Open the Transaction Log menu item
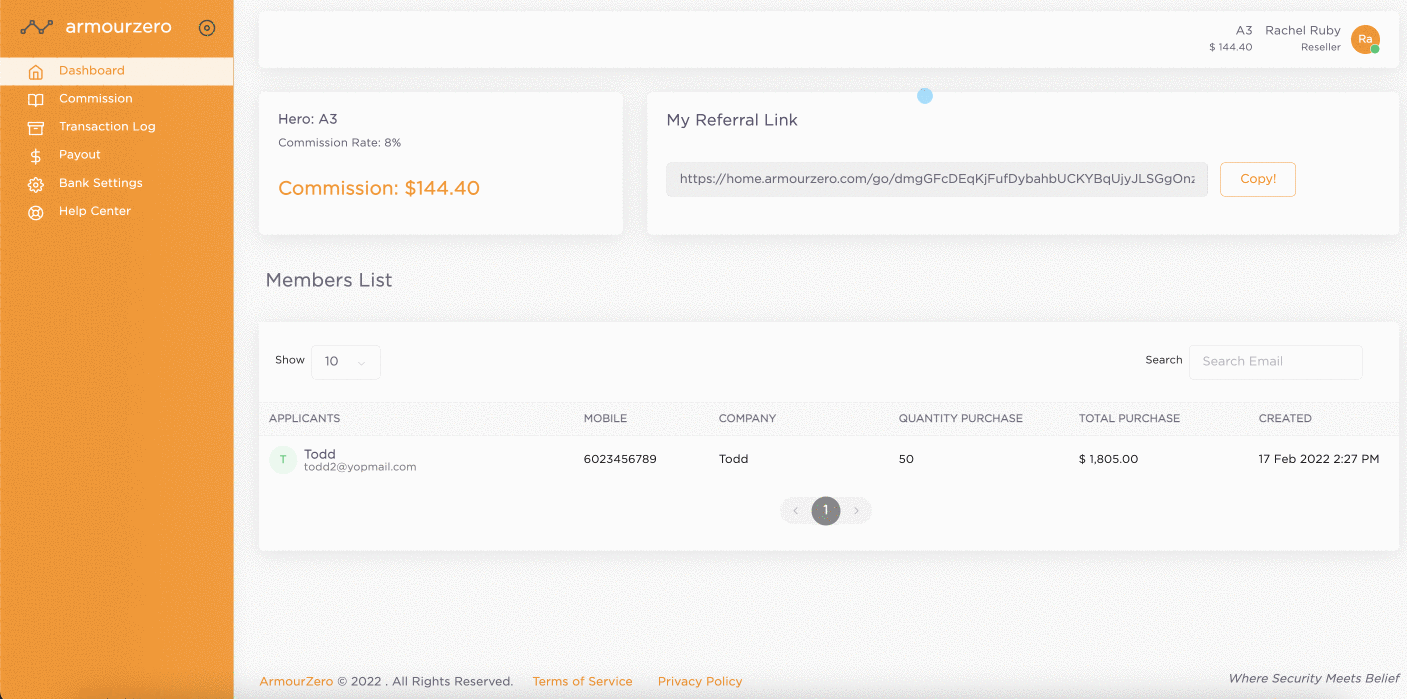 117,127
